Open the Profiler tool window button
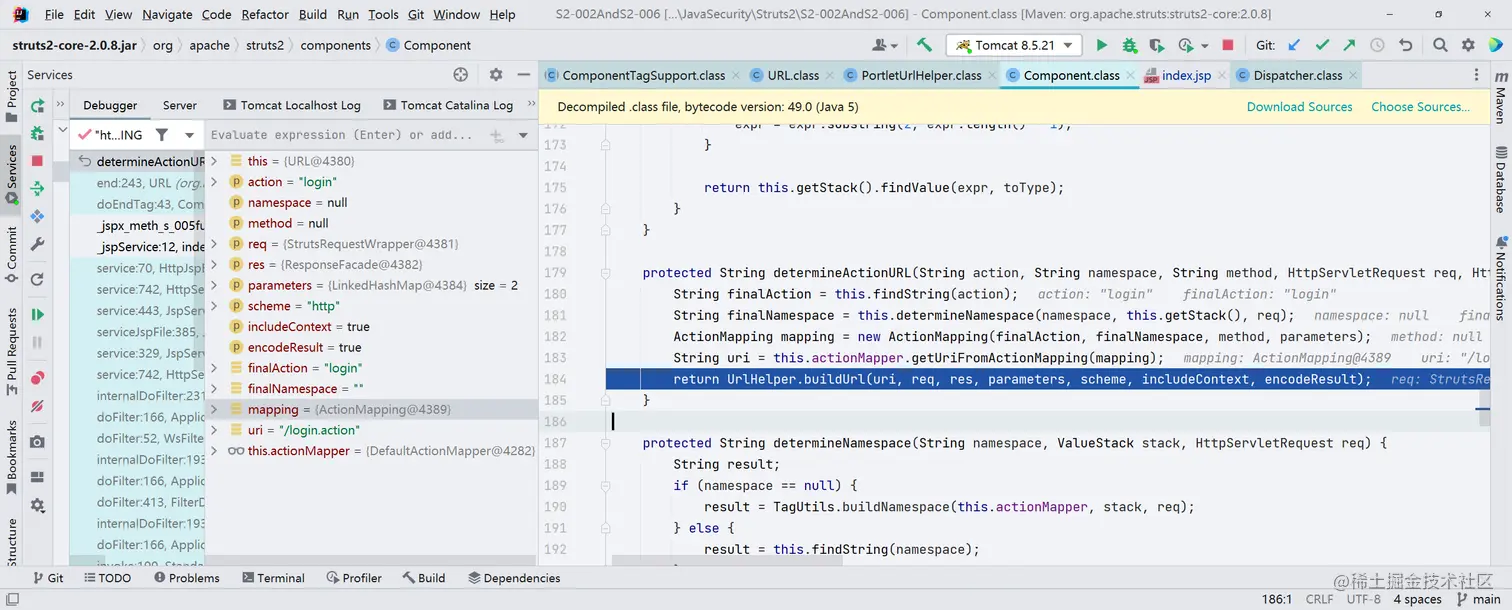 (353, 578)
